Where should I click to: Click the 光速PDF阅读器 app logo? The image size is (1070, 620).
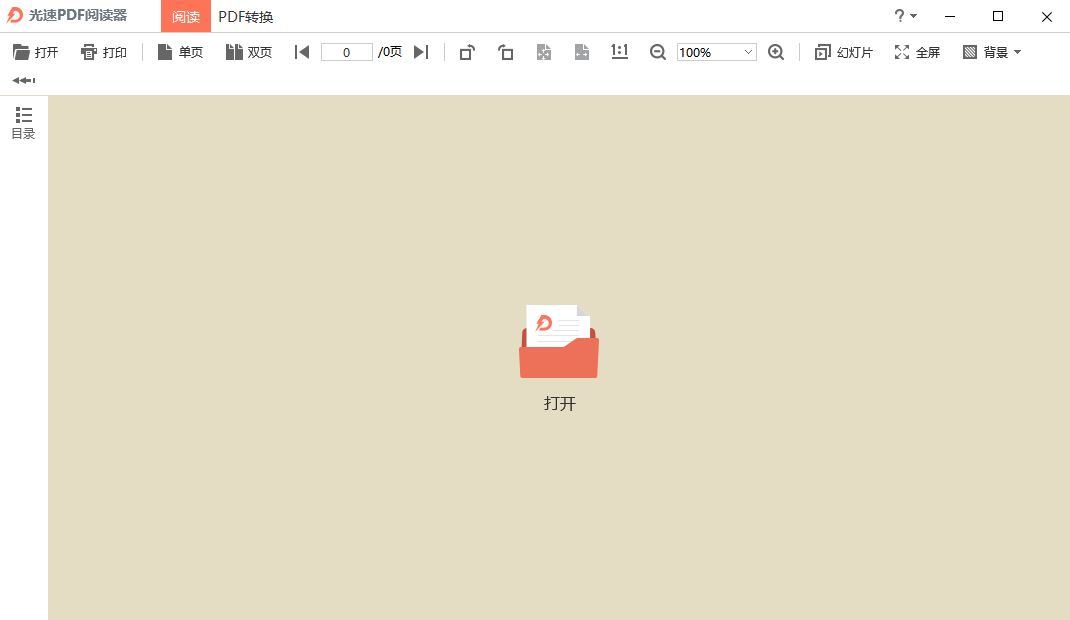point(15,16)
